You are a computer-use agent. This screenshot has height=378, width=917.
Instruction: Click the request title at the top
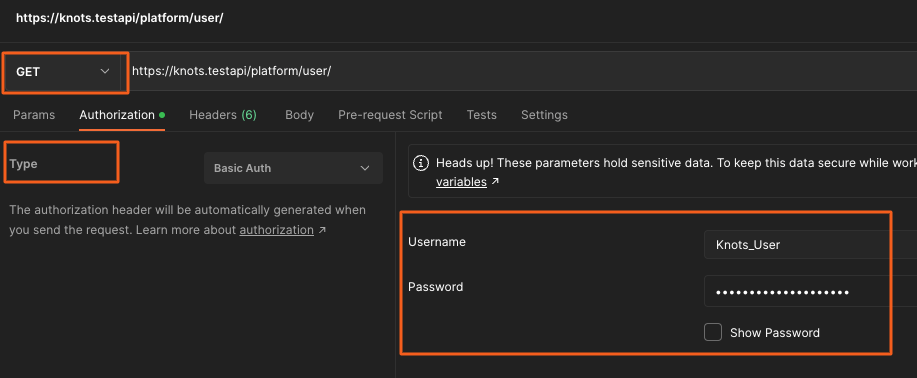(119, 18)
